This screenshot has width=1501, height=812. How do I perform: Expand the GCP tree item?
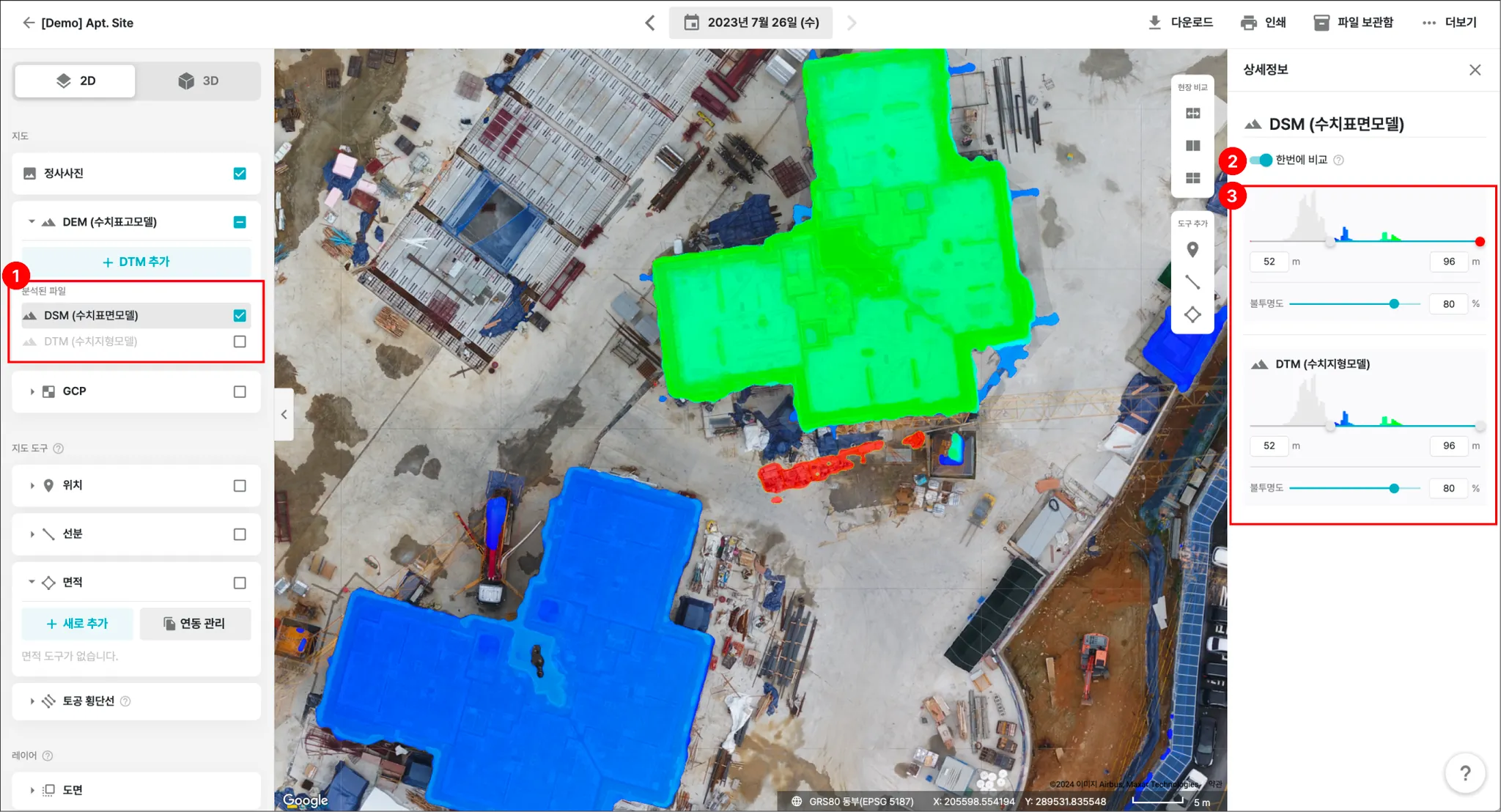click(x=32, y=392)
